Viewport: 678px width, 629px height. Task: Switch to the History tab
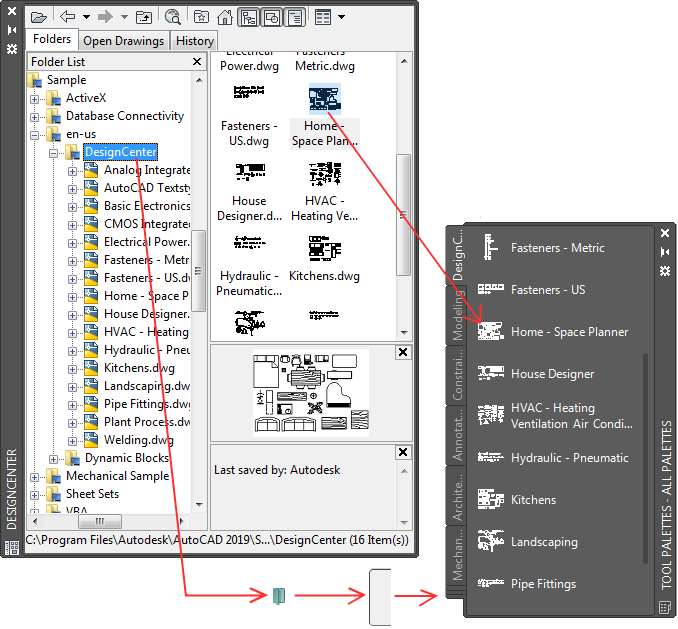pos(194,41)
